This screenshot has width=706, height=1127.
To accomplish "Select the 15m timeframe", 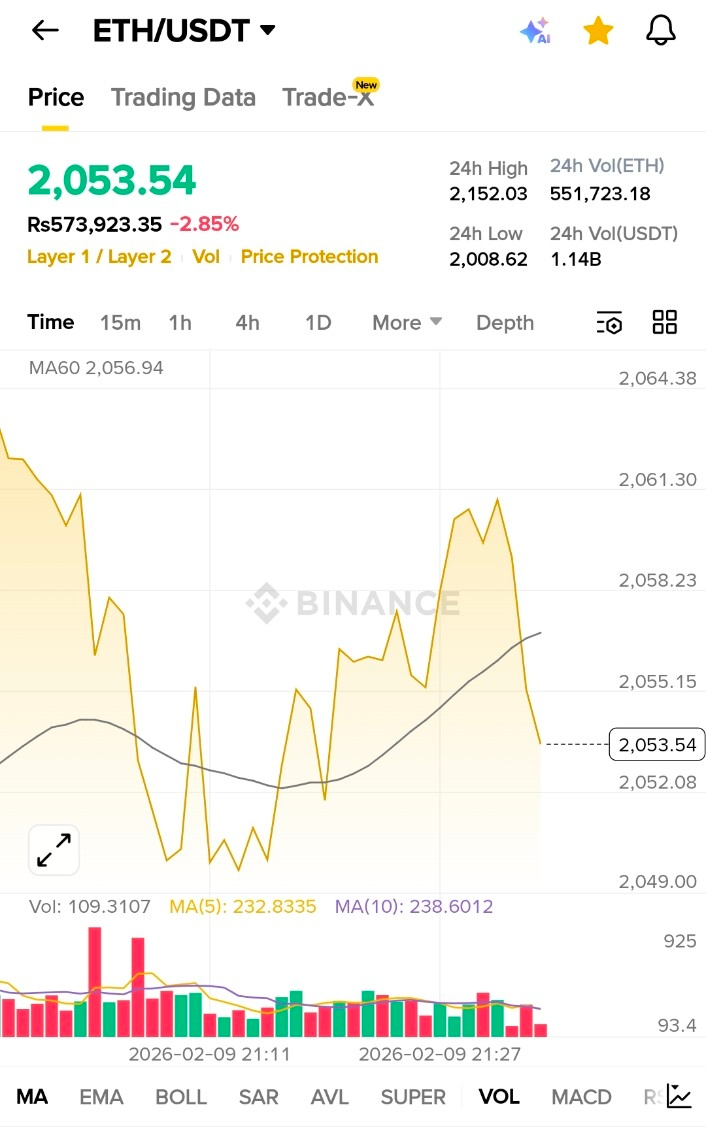I will point(120,323).
